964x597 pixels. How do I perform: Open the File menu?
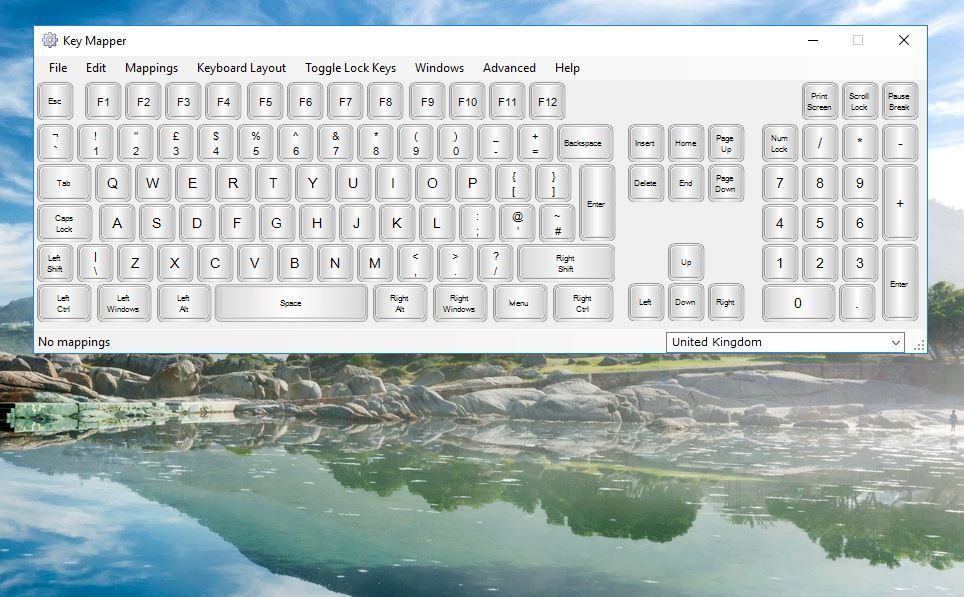[x=57, y=68]
